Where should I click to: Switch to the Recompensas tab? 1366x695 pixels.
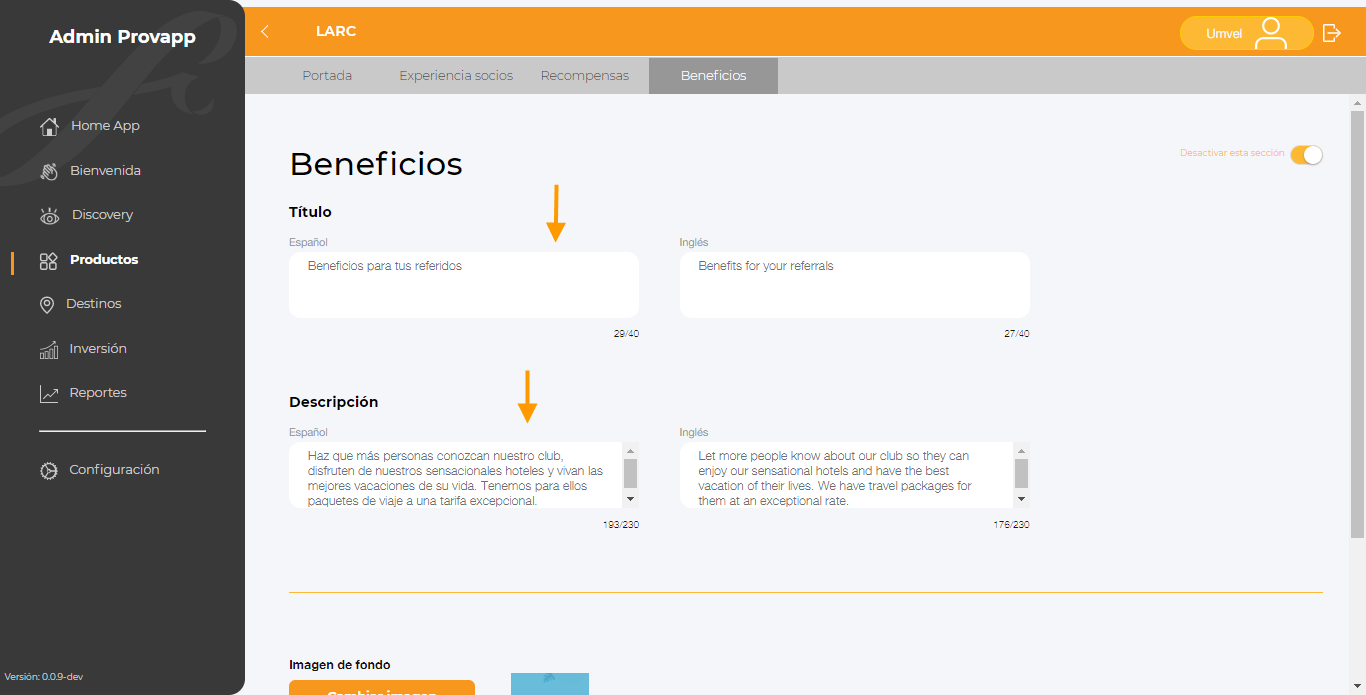[585, 76]
